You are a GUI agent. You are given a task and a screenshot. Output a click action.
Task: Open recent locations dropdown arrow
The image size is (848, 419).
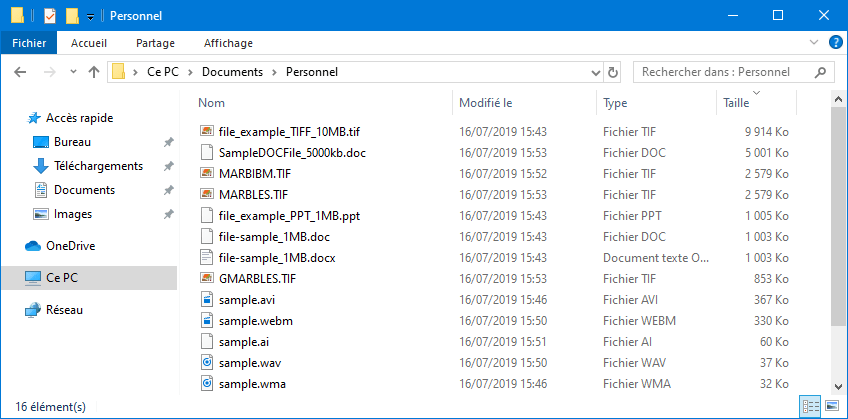74,72
